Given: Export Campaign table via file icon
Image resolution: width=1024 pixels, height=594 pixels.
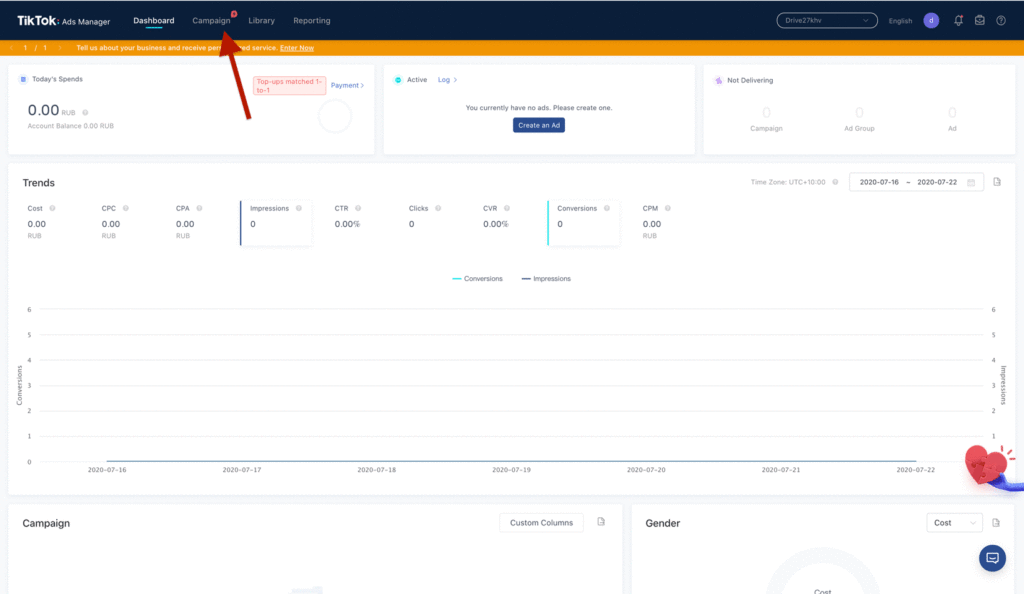Looking at the screenshot, I should [x=601, y=522].
